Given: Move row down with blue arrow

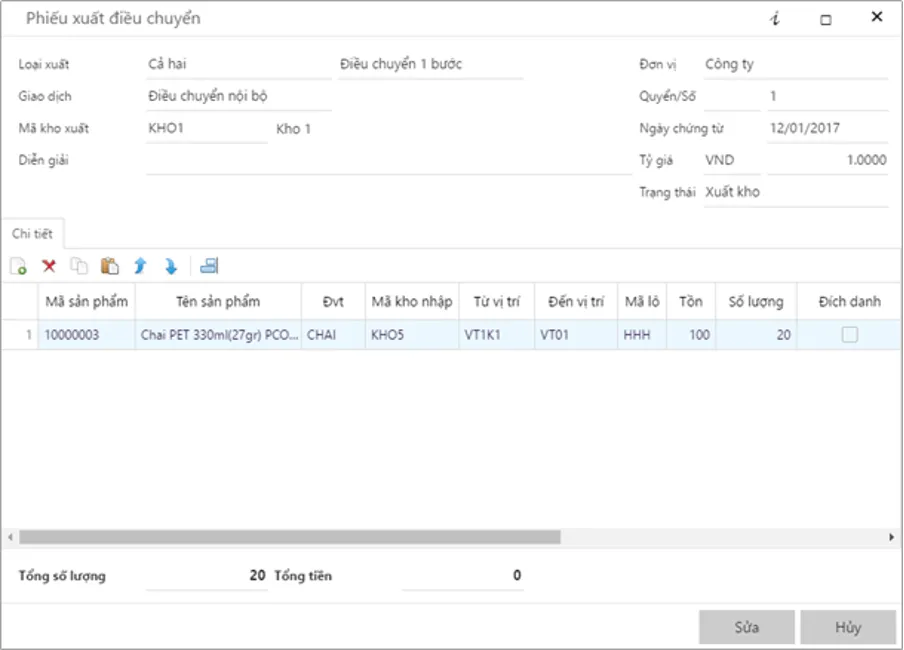Looking at the screenshot, I should (x=171, y=266).
